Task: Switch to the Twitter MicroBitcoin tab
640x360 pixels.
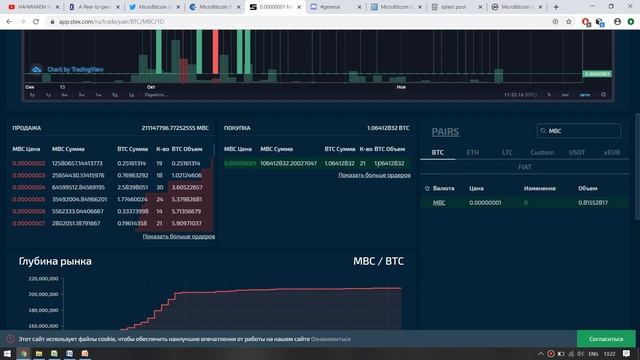Action: click(154, 7)
